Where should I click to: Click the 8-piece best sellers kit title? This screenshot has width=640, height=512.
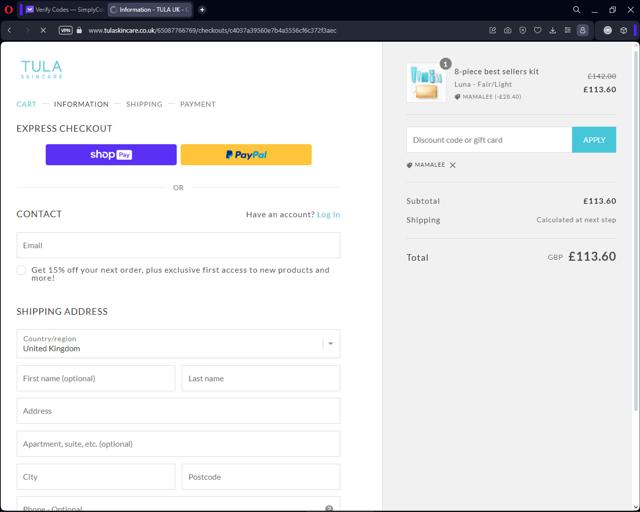point(496,71)
